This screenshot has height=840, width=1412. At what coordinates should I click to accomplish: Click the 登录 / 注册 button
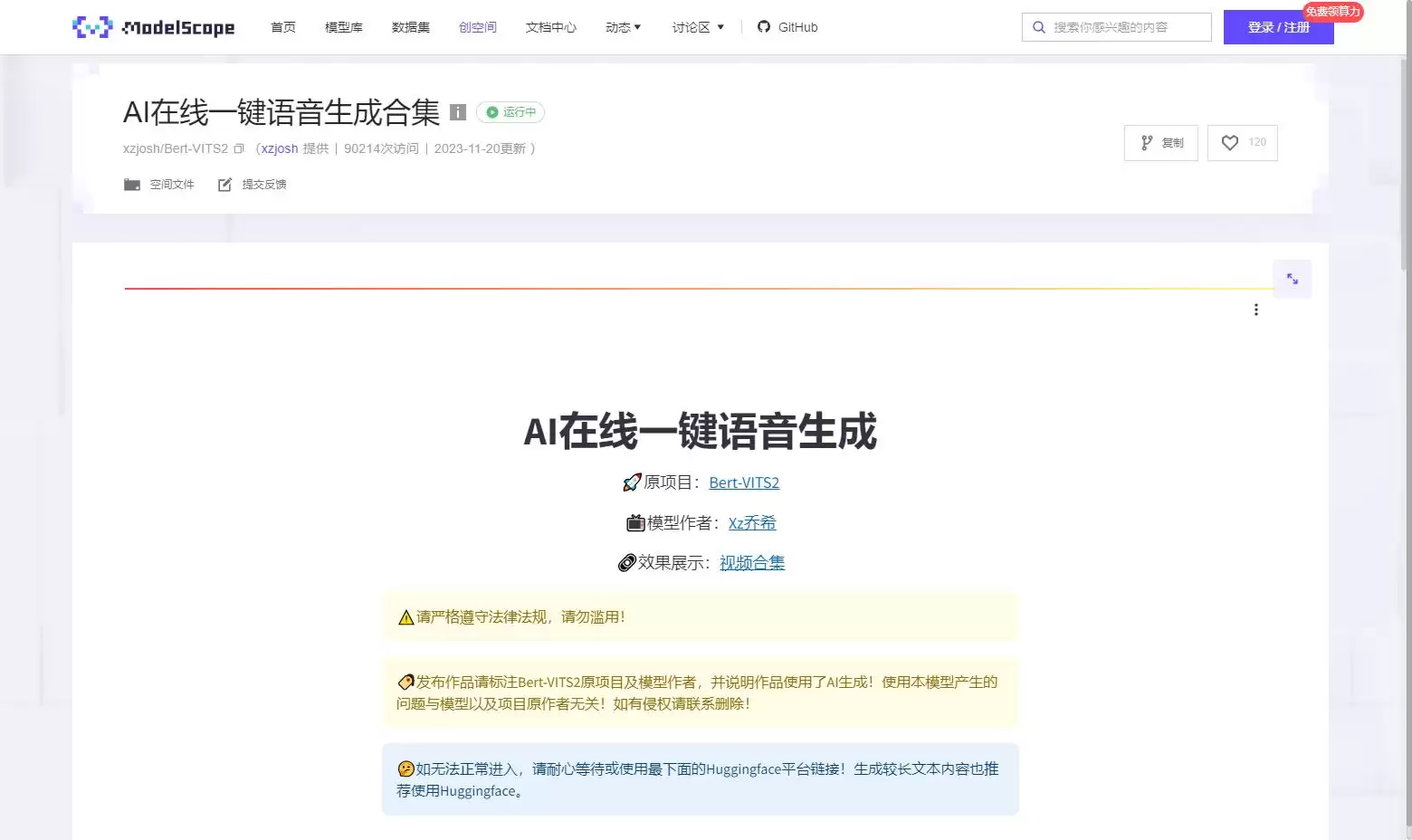1278,27
